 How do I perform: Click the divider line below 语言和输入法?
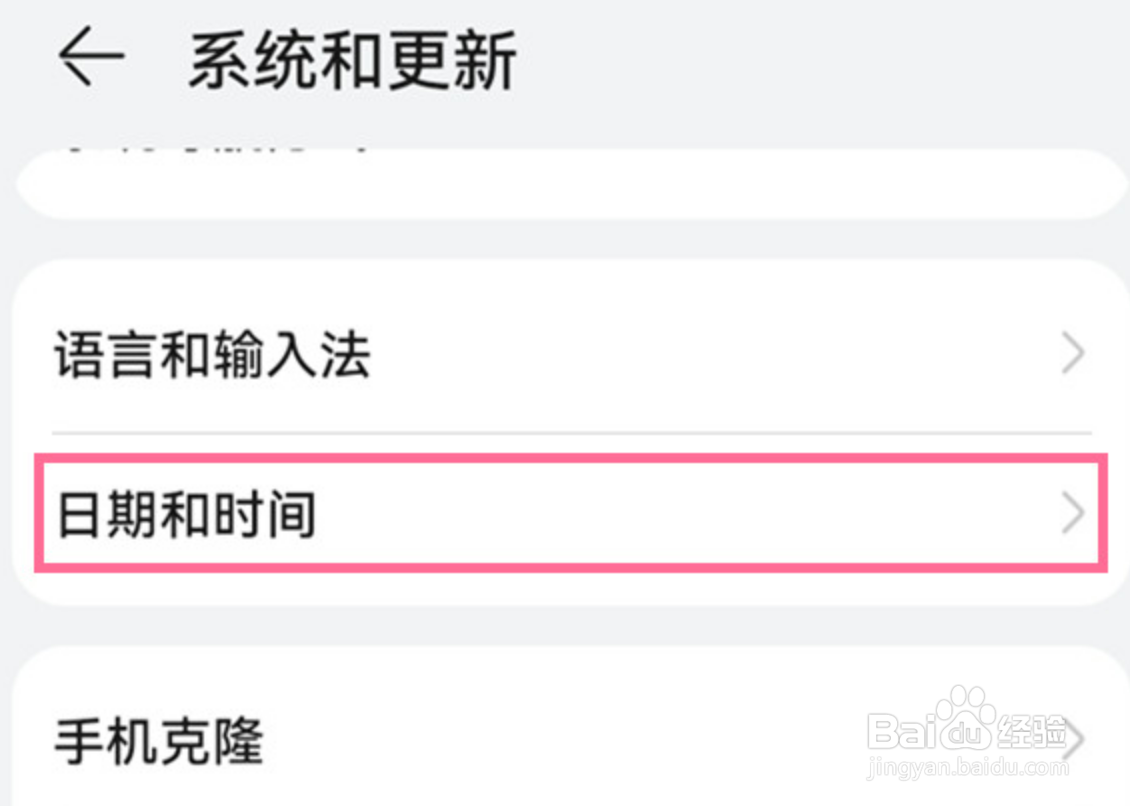coord(570,433)
